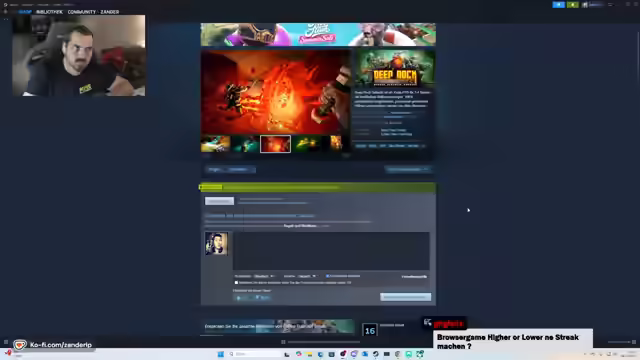Click the franchise banner below review box
The image size is (640, 360).
coord(277,327)
